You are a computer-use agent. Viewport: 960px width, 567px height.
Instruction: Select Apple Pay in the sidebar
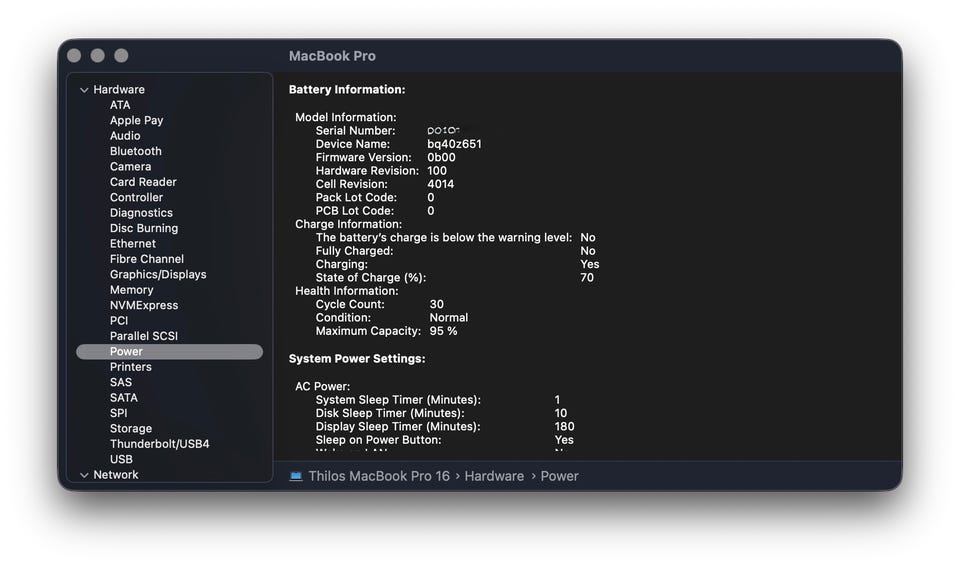pos(137,121)
